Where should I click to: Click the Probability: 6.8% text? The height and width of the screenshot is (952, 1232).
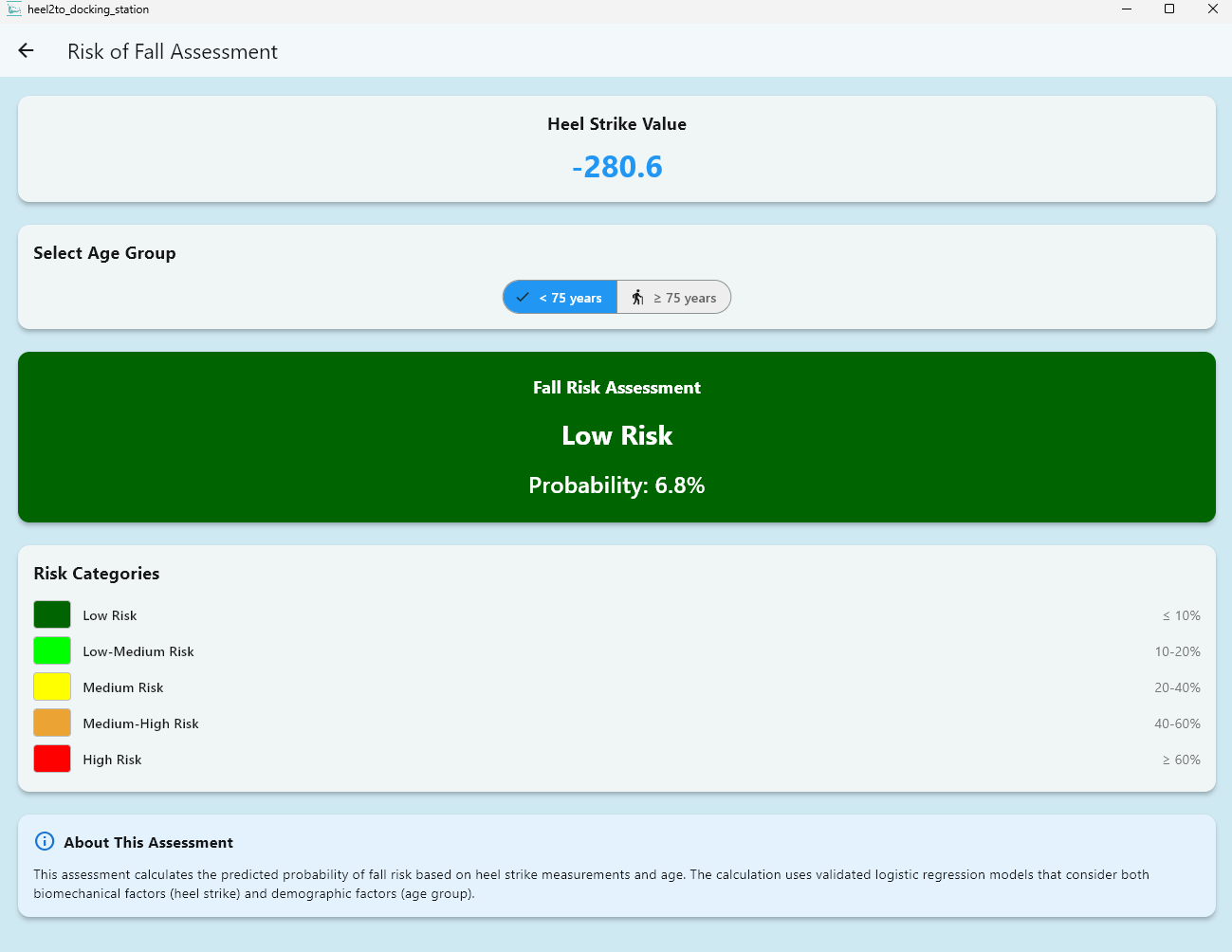click(616, 485)
